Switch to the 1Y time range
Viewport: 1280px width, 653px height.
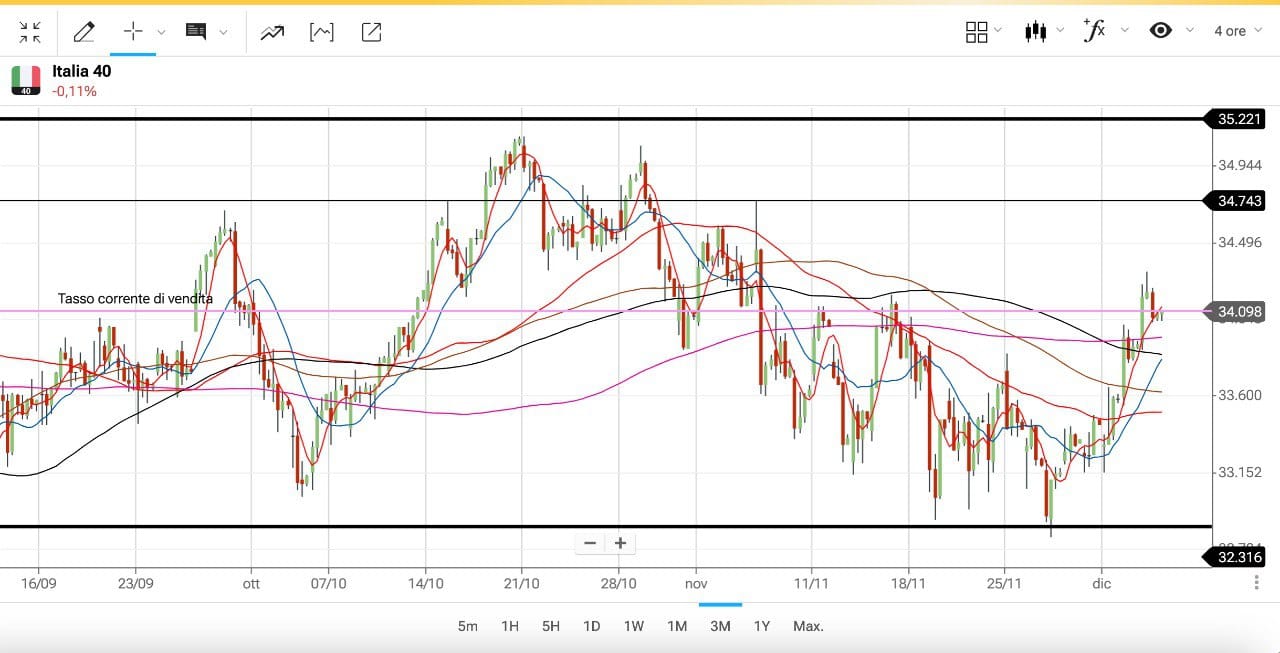(762, 626)
